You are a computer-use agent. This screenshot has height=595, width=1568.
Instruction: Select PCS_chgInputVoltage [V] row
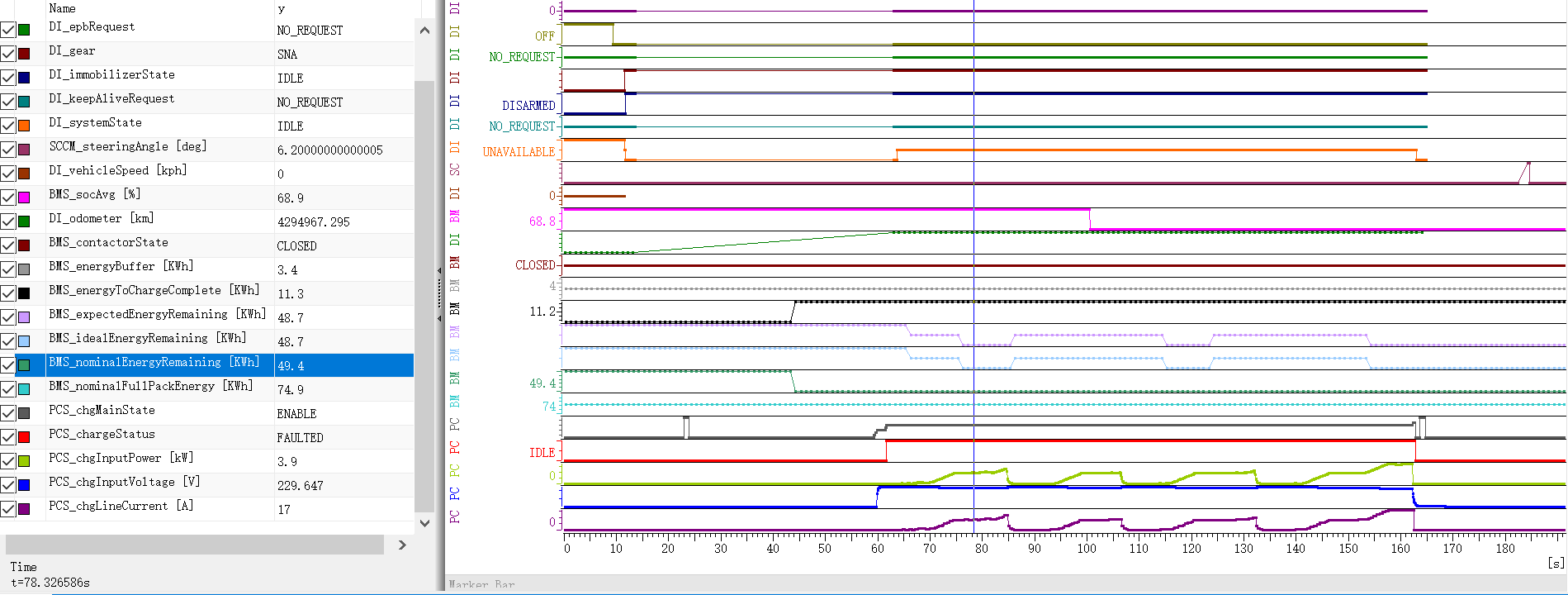point(206,485)
